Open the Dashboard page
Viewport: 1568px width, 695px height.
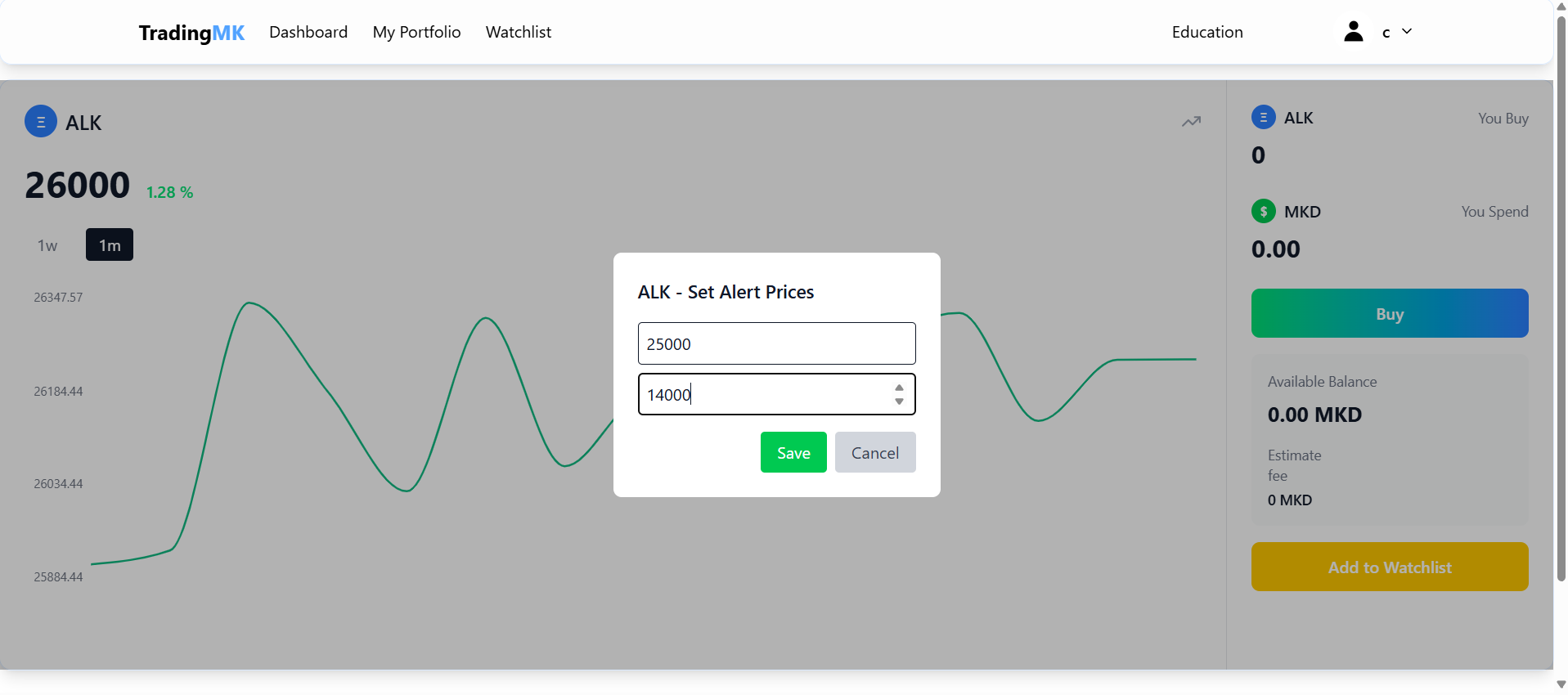pyautogui.click(x=308, y=32)
